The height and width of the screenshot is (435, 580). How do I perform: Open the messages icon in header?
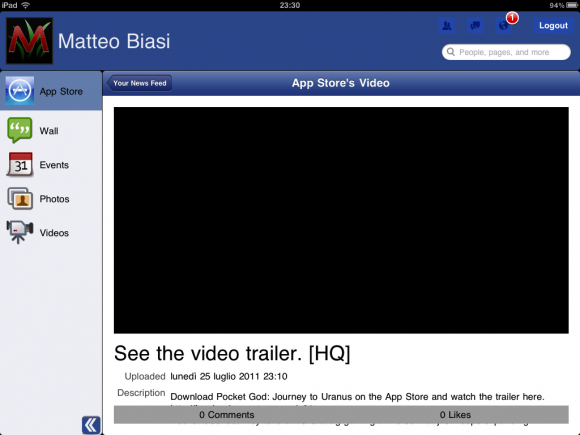point(475,26)
